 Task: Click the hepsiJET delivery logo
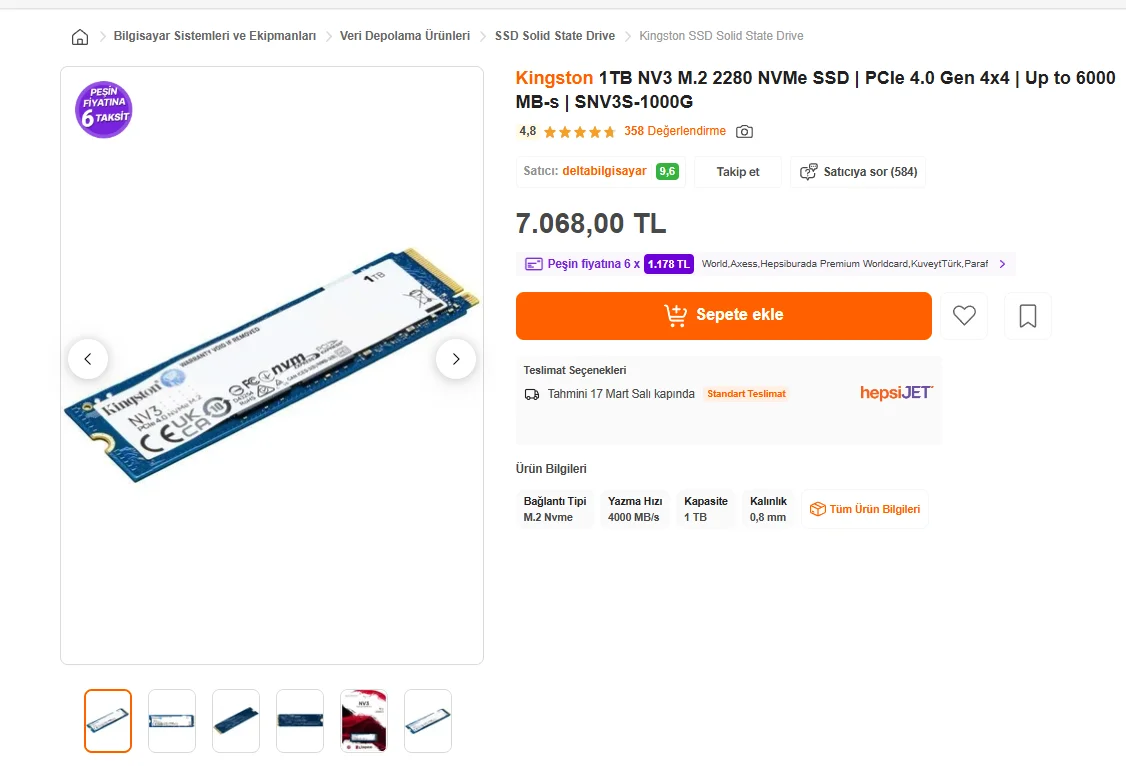(896, 393)
